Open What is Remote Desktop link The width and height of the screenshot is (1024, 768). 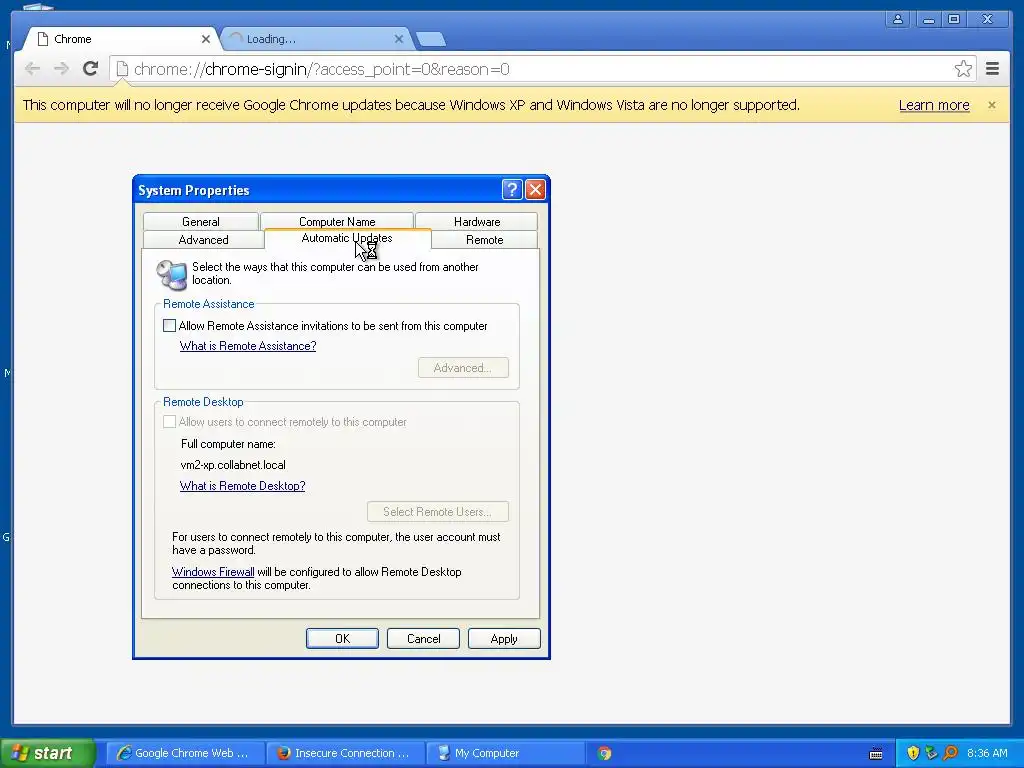(x=242, y=486)
